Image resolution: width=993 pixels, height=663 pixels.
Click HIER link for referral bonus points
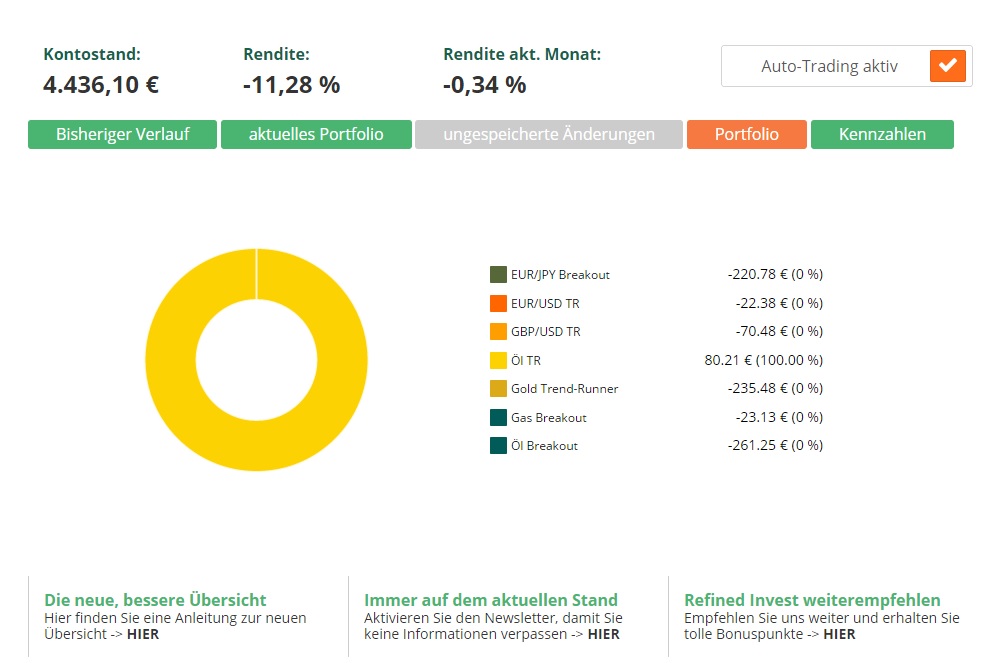839,634
